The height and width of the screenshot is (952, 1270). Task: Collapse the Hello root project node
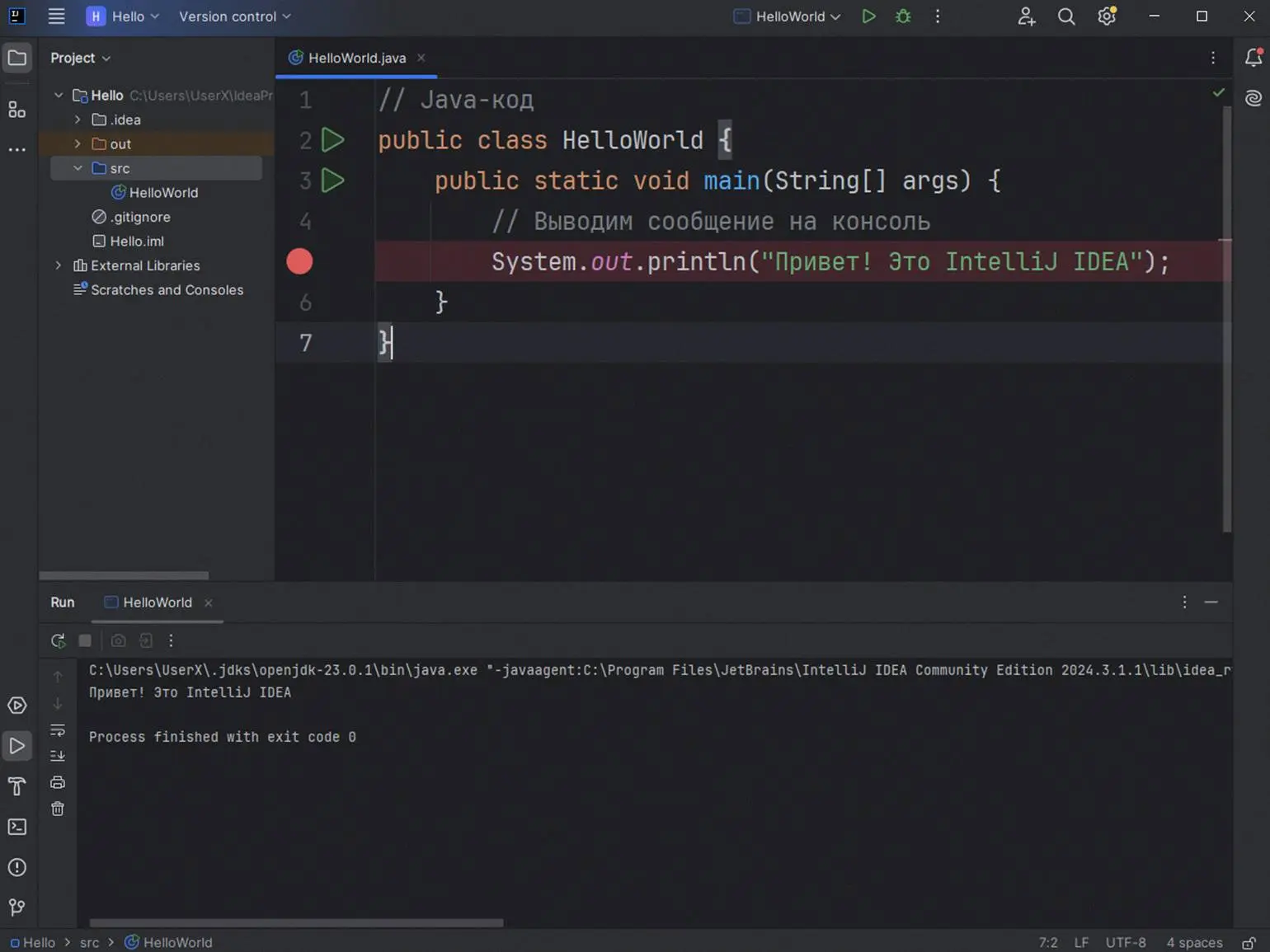pos(59,96)
